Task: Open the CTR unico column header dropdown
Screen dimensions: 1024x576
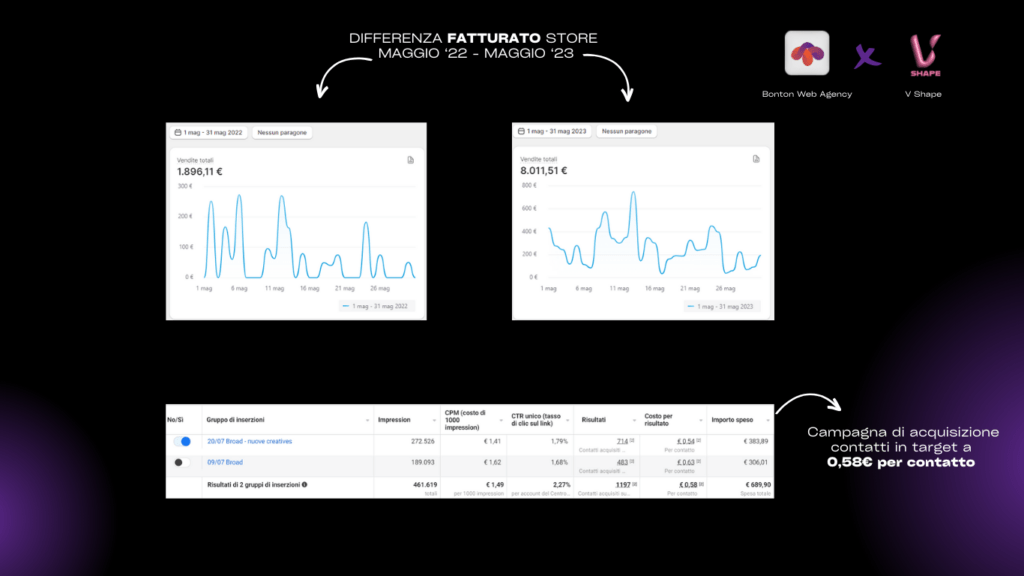Action: (568, 421)
